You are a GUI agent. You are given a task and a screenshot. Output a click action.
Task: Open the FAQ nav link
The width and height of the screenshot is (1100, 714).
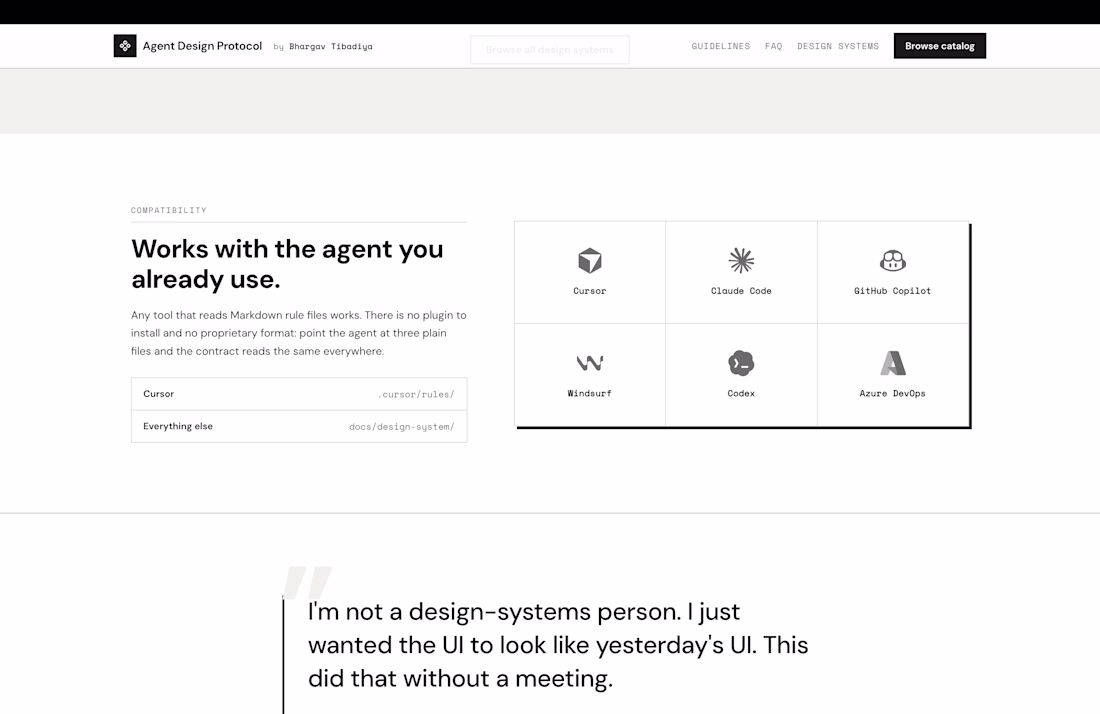tap(773, 46)
